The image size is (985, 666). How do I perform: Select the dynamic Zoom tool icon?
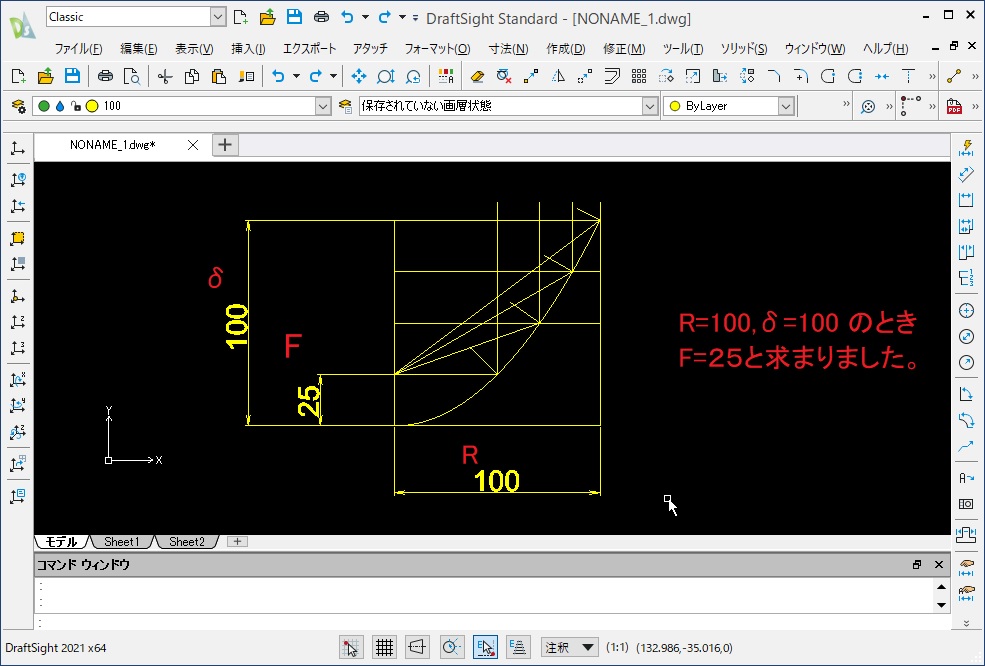386,77
